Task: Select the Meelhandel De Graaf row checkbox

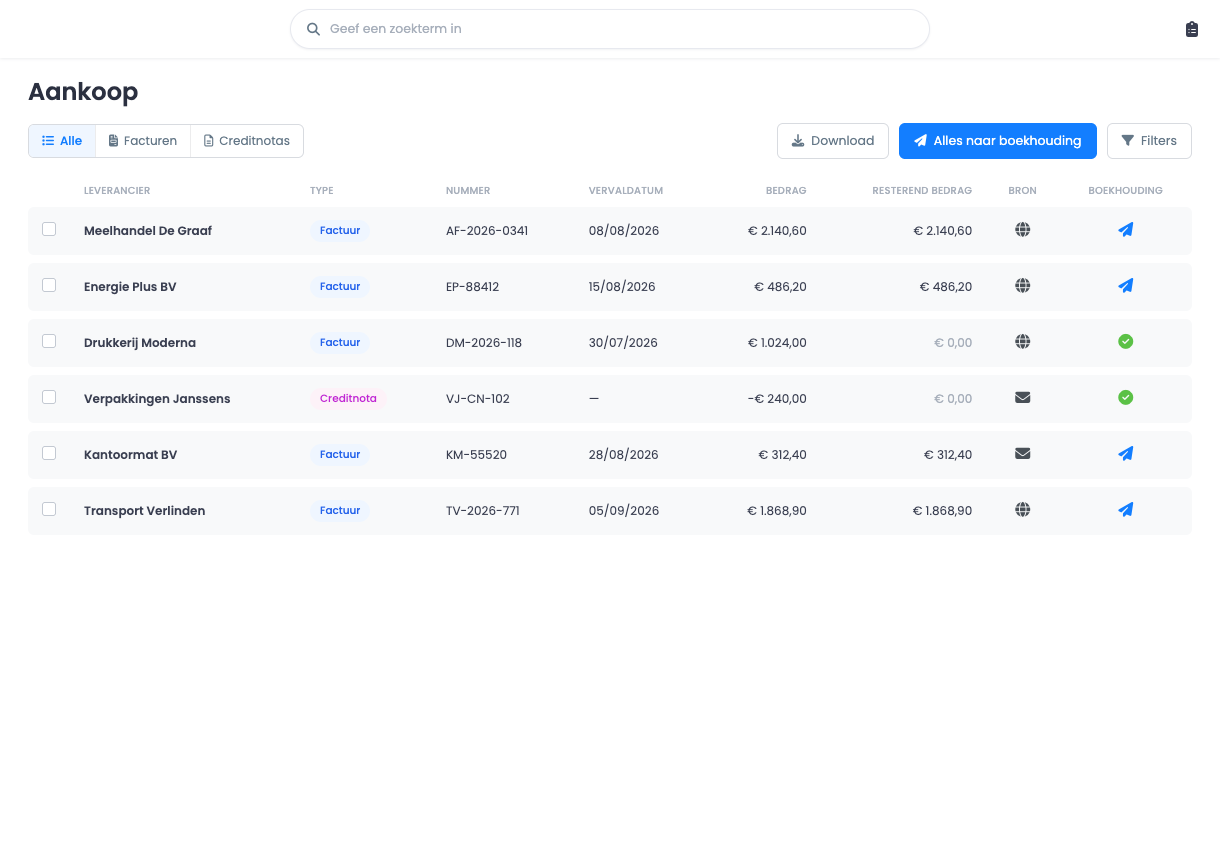Action: point(49,229)
